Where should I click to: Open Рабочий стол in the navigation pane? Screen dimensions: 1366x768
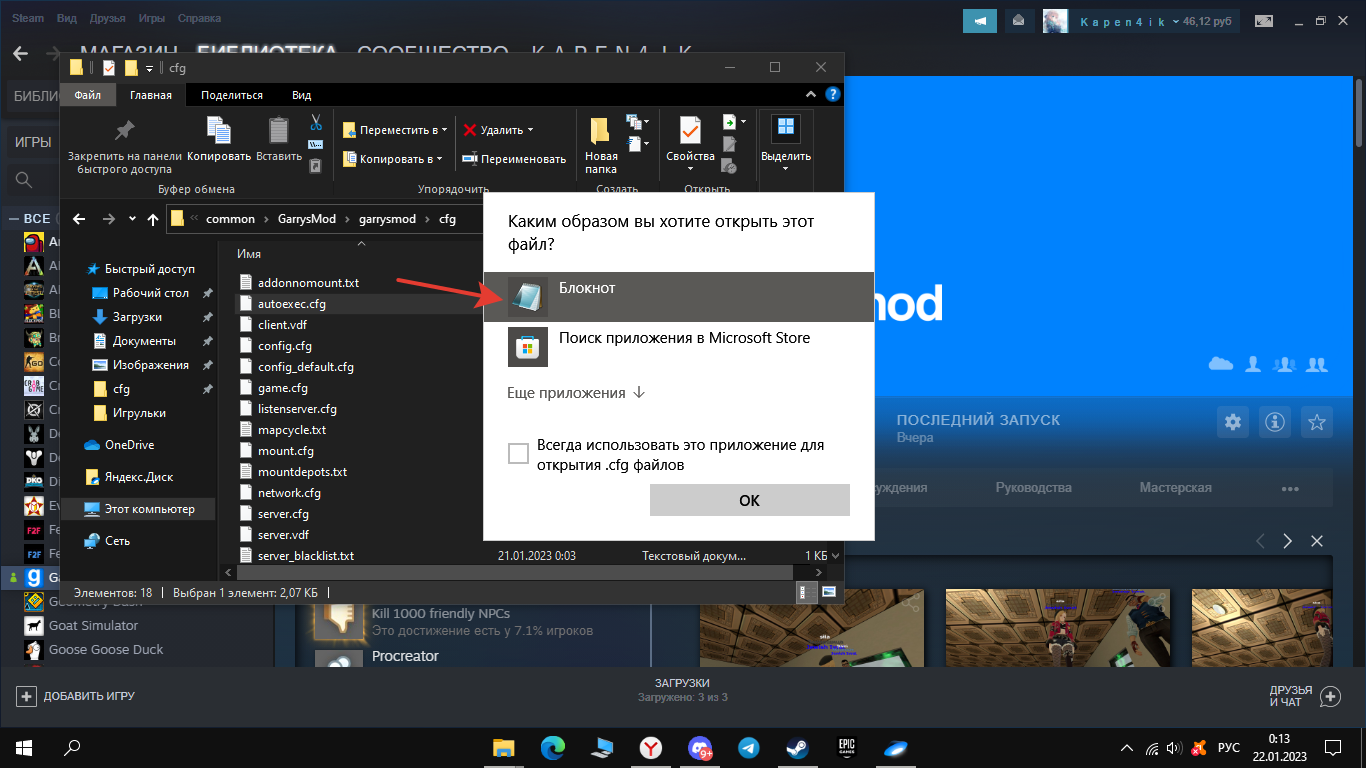pyautogui.click(x=151, y=293)
